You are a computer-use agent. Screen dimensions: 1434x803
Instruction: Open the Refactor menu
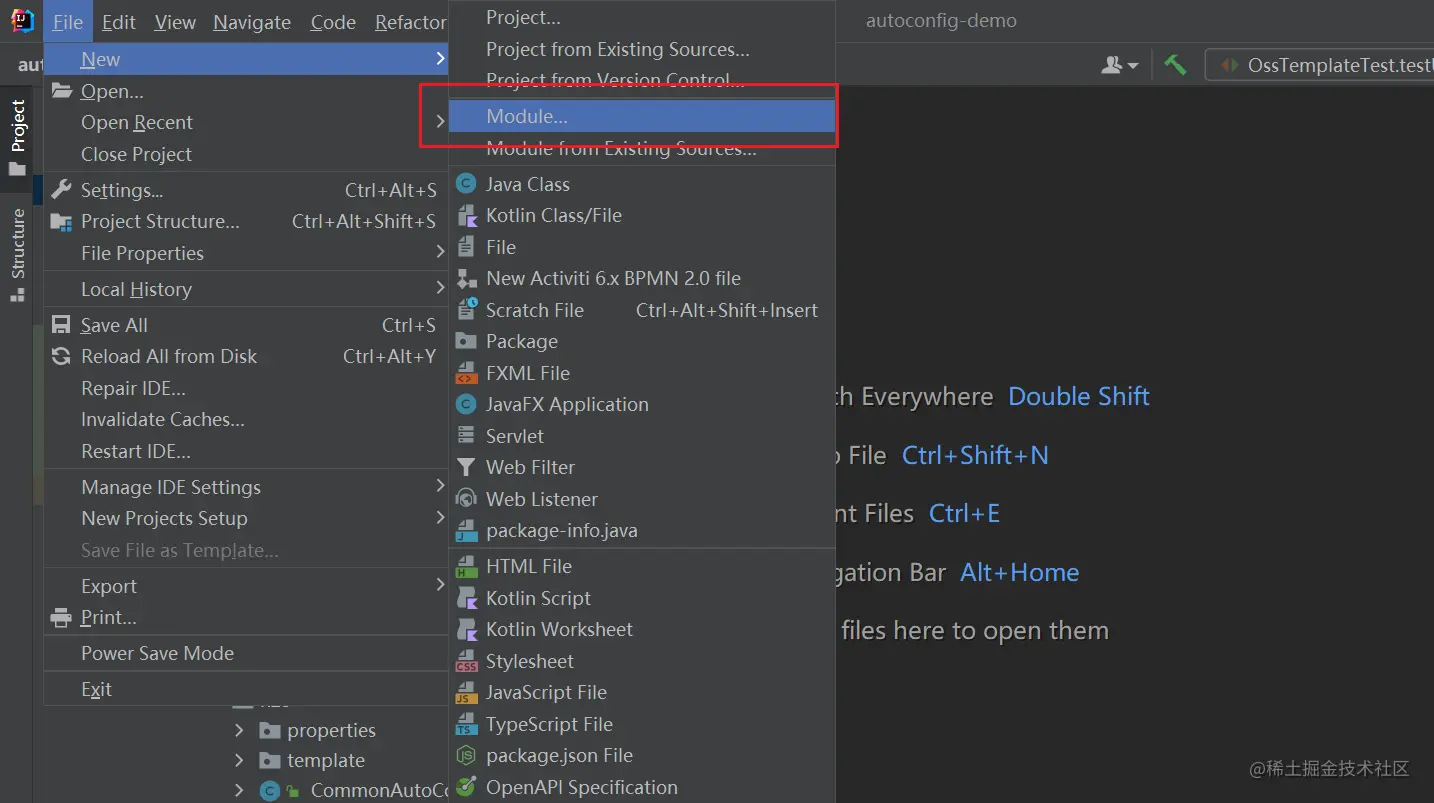[x=410, y=22]
